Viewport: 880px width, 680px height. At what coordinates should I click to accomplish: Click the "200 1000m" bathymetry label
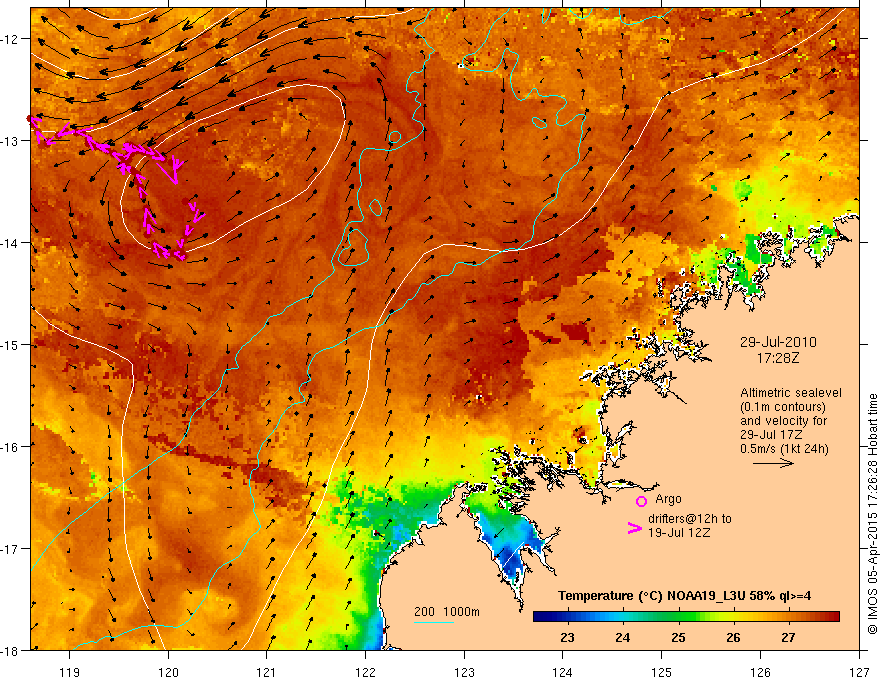tap(447, 612)
